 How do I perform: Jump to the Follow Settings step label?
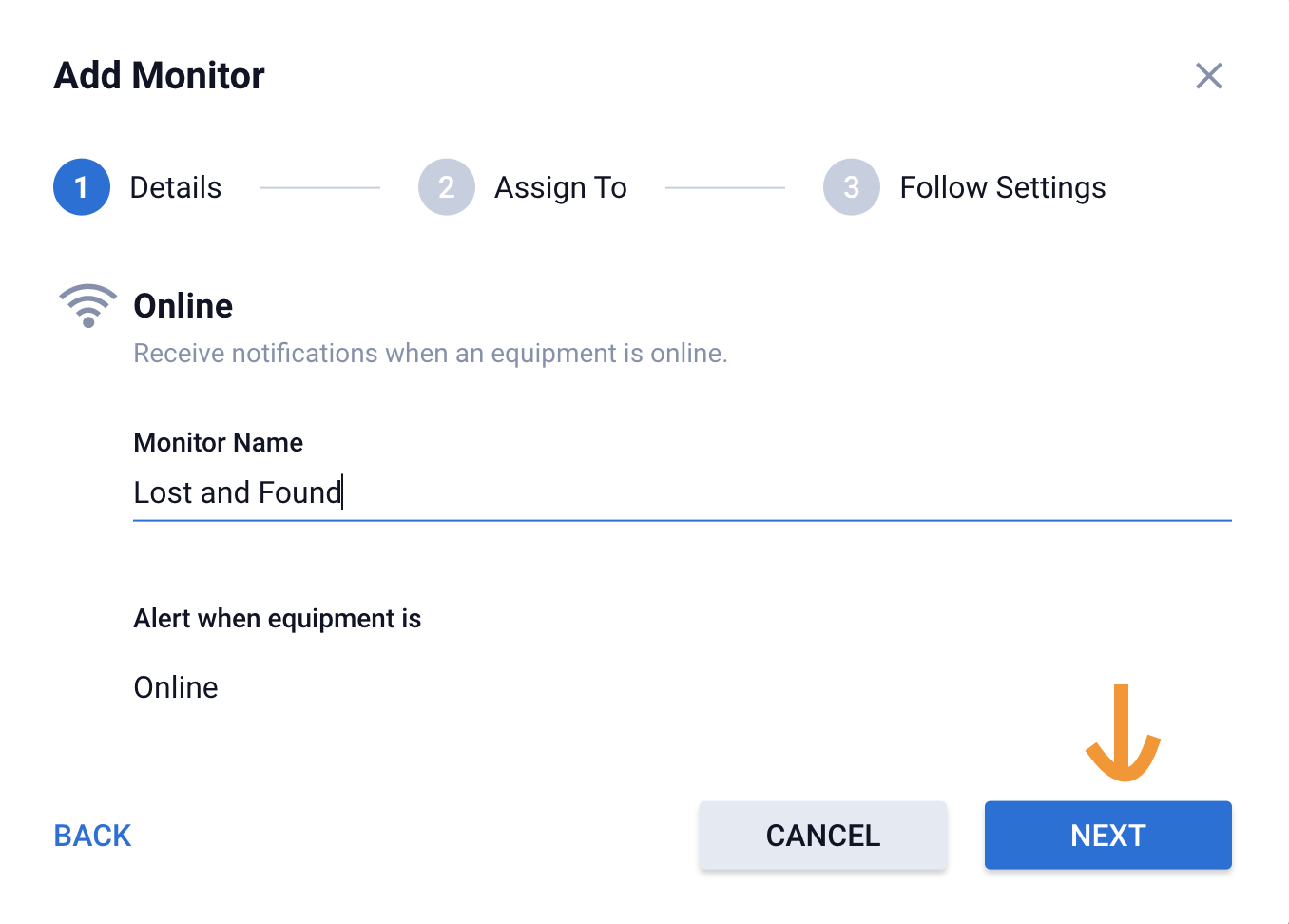tap(1002, 187)
